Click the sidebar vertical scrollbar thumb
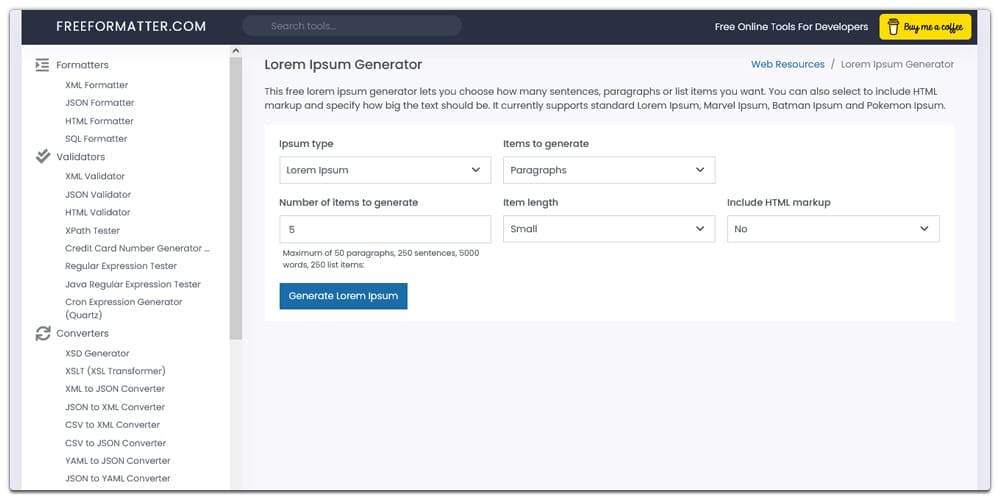 pos(235,198)
